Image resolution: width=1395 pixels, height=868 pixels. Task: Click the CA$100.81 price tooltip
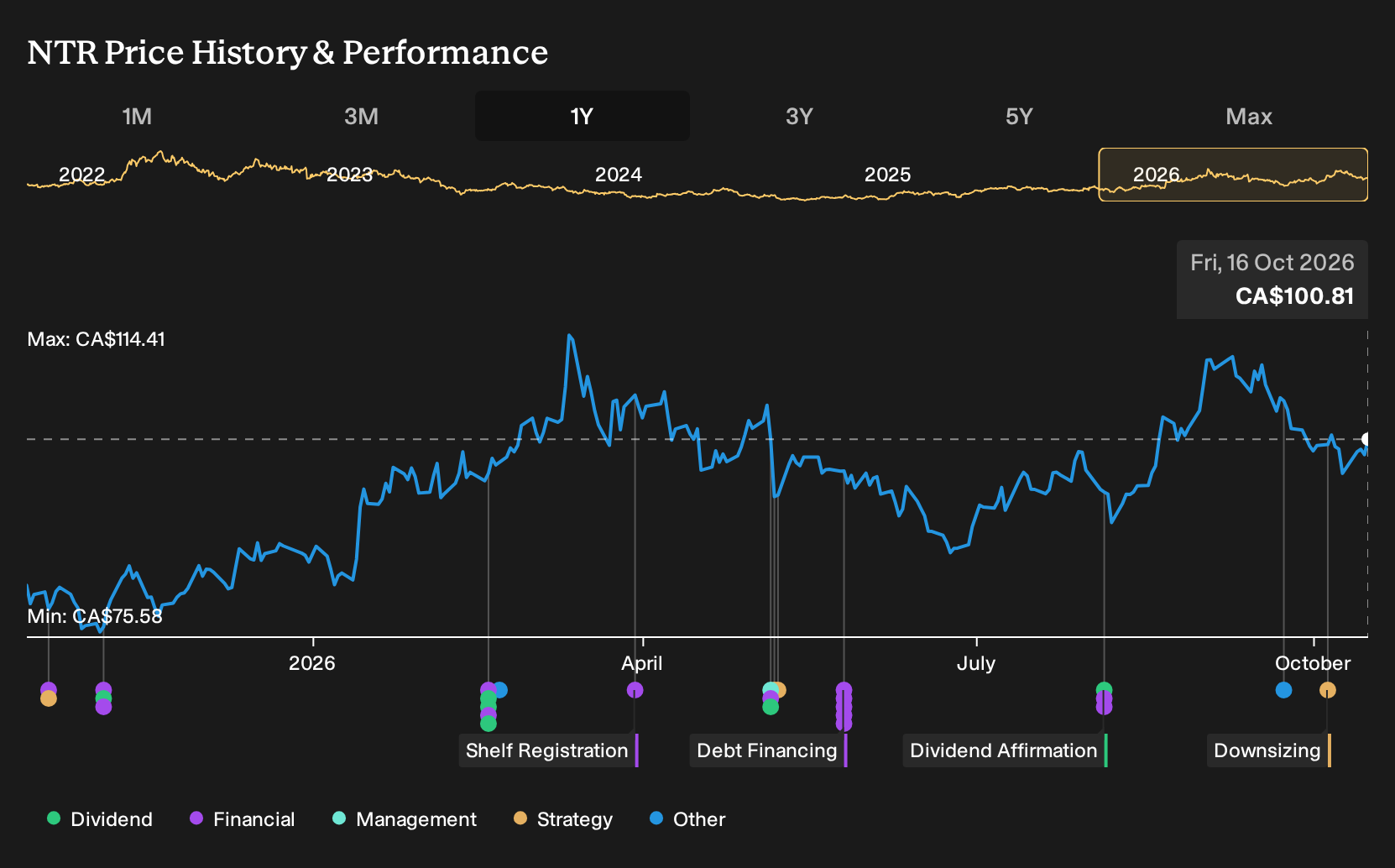[x=1272, y=280]
